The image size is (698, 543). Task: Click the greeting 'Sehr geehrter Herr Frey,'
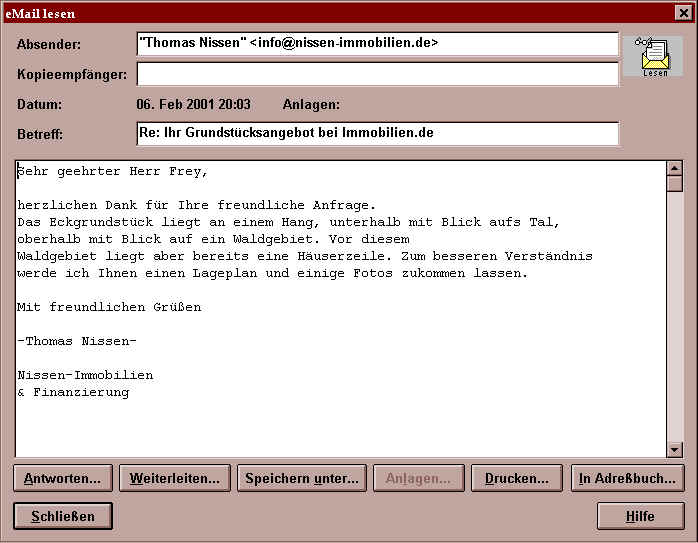point(112,171)
